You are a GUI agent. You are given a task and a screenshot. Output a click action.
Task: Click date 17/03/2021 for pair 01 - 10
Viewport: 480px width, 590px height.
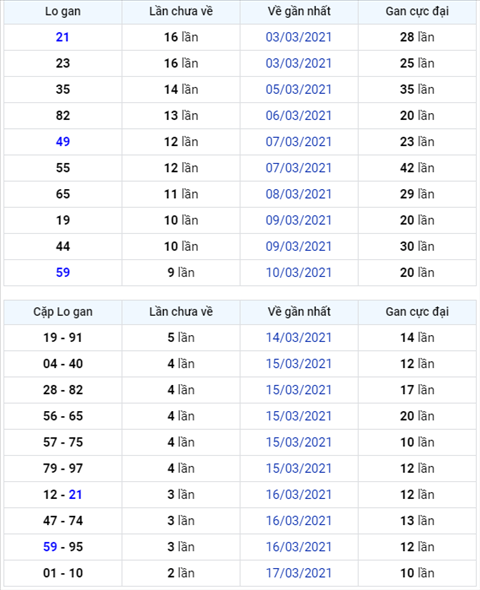tap(299, 573)
